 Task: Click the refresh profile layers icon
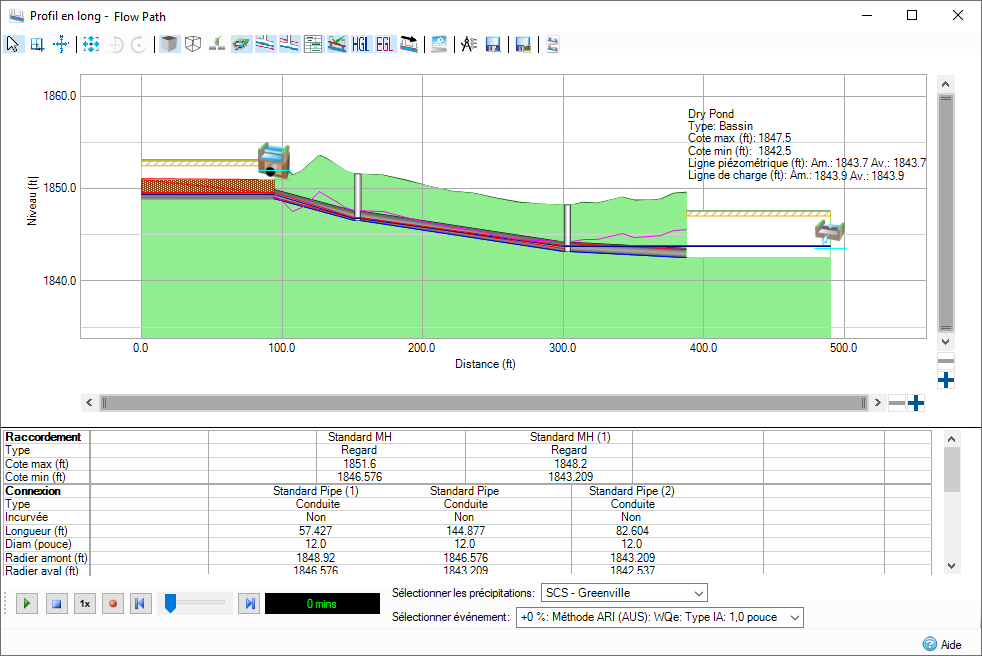(x=553, y=44)
